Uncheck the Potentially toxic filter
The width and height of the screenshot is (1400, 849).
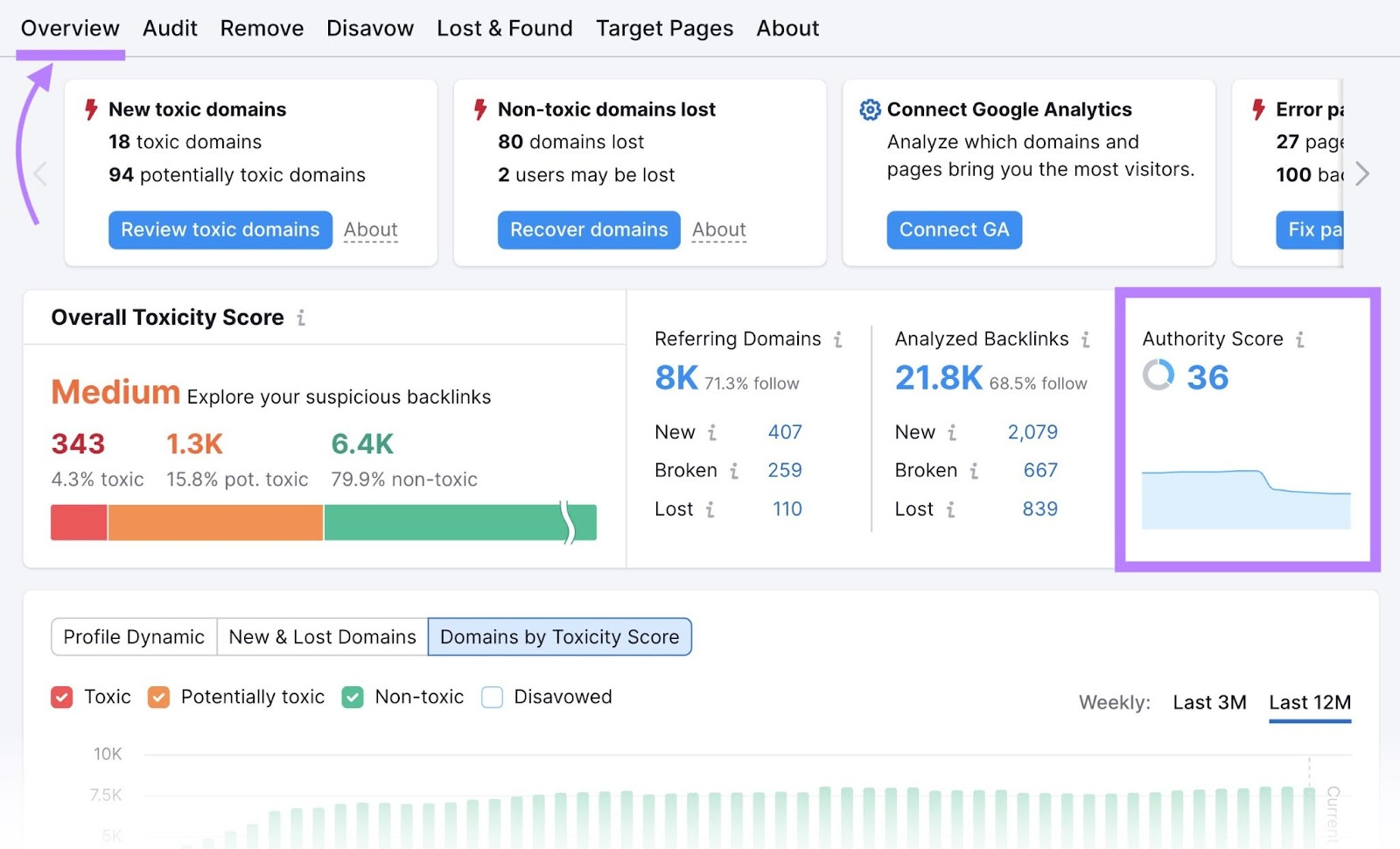click(x=158, y=697)
